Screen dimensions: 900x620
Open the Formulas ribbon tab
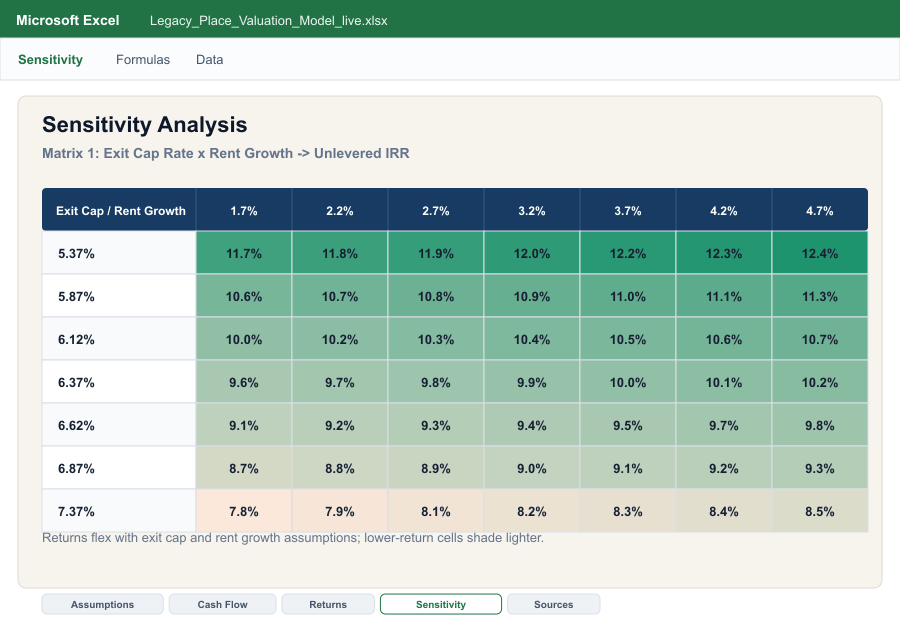pos(143,60)
